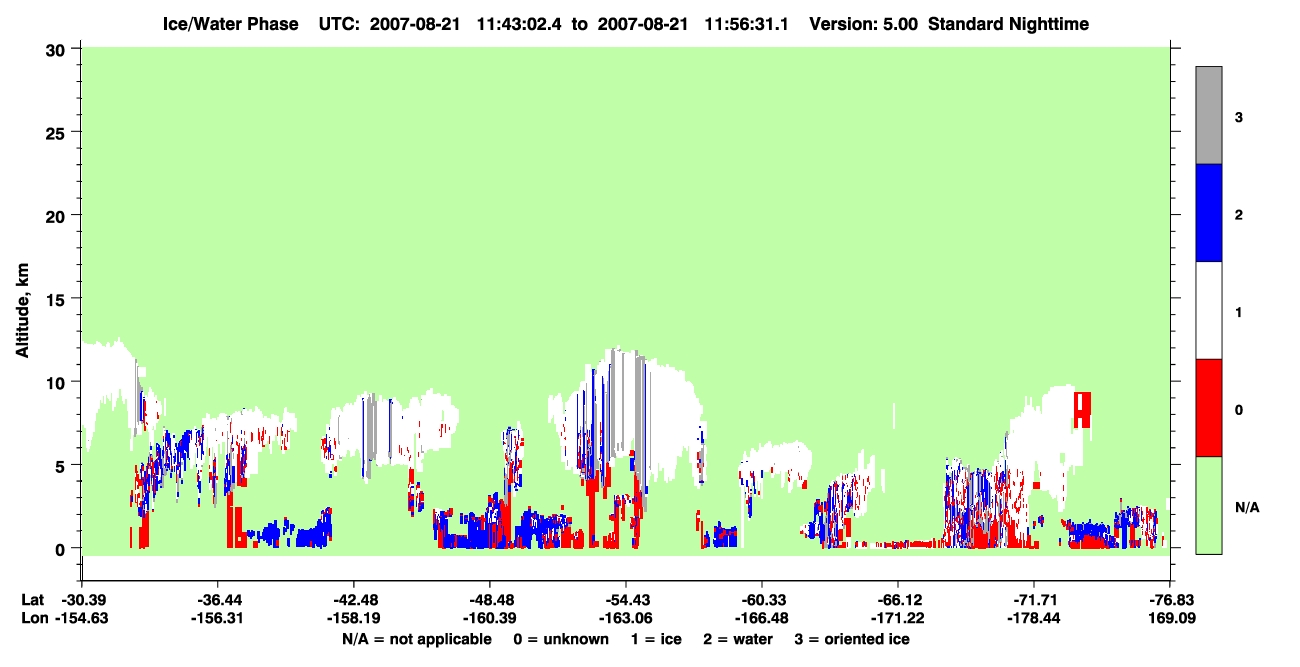Screen dimensions: 1300x667
Task: Click the '2 = water' legend text
Action: [738, 639]
